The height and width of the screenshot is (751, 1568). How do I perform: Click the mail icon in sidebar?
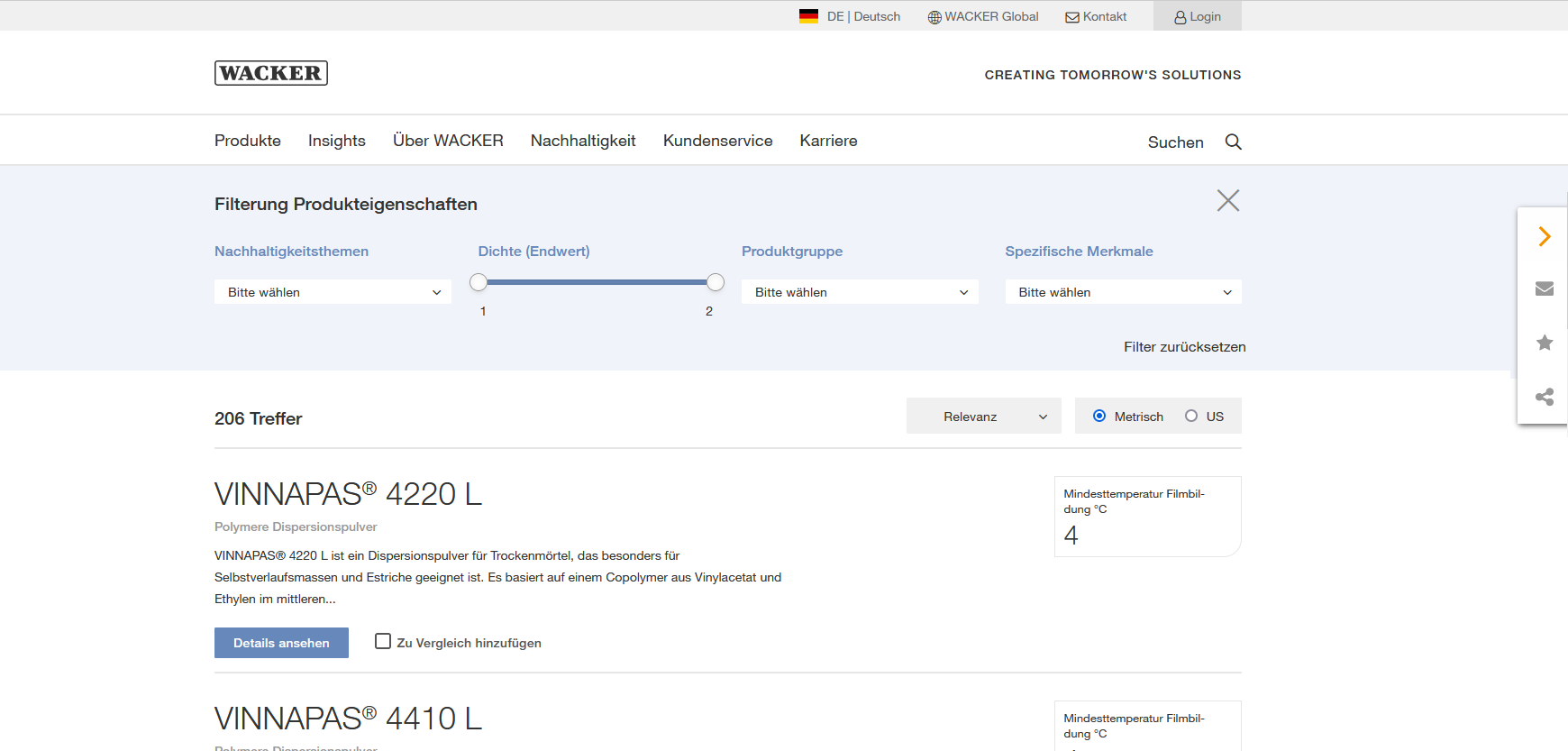pos(1545,288)
